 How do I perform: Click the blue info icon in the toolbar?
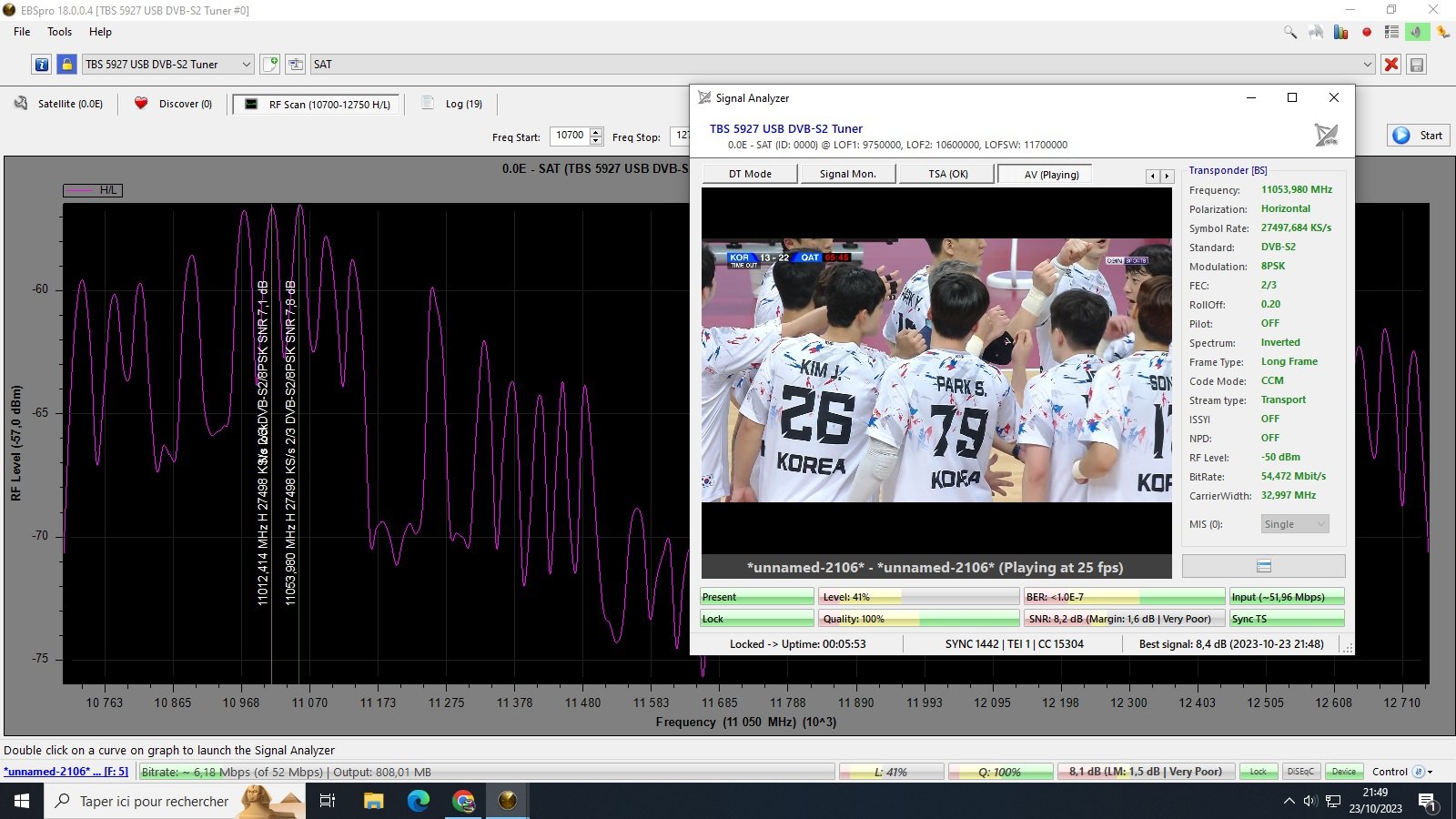point(42,65)
